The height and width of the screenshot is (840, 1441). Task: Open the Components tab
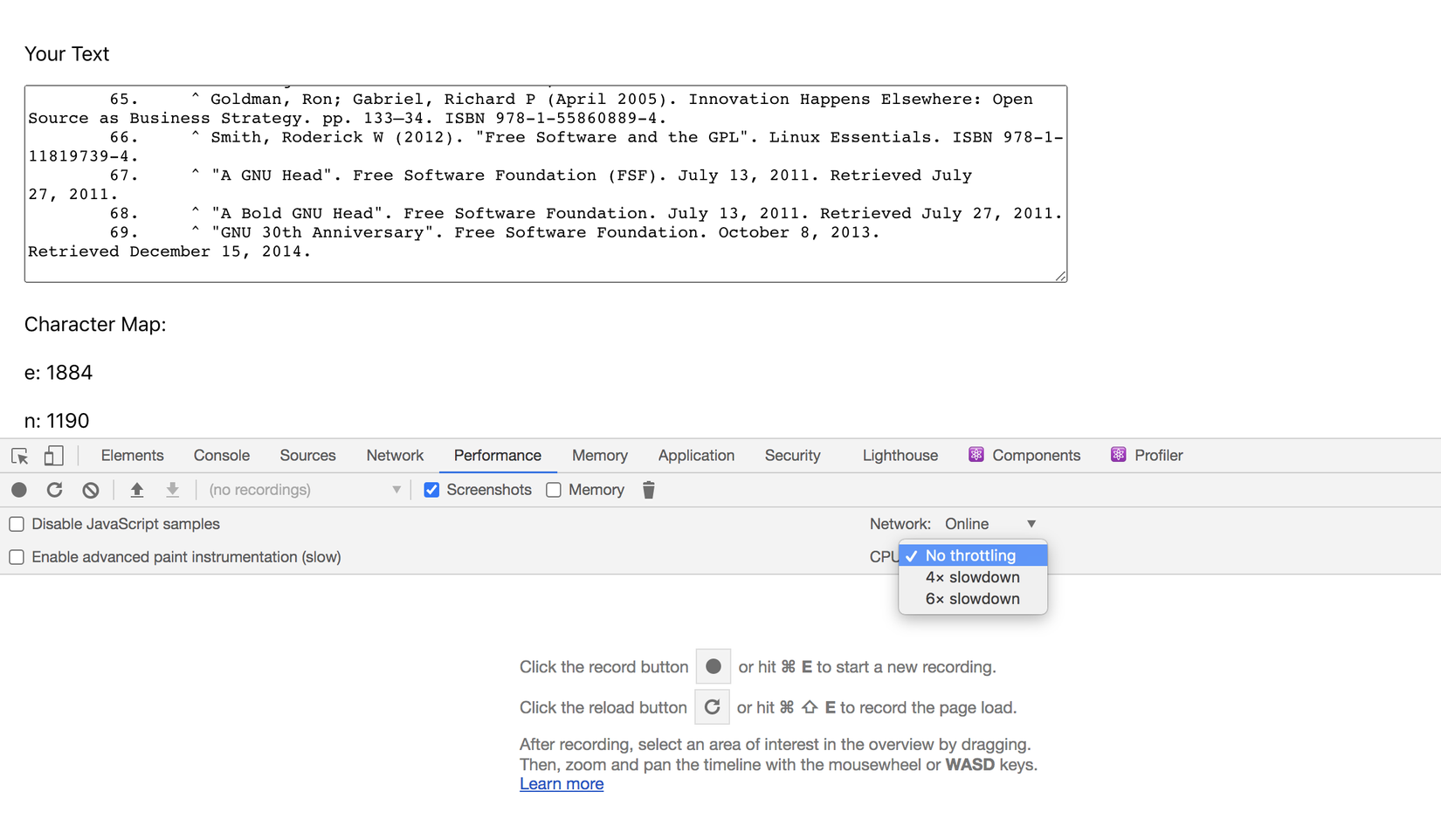pyautogui.click(x=1025, y=456)
